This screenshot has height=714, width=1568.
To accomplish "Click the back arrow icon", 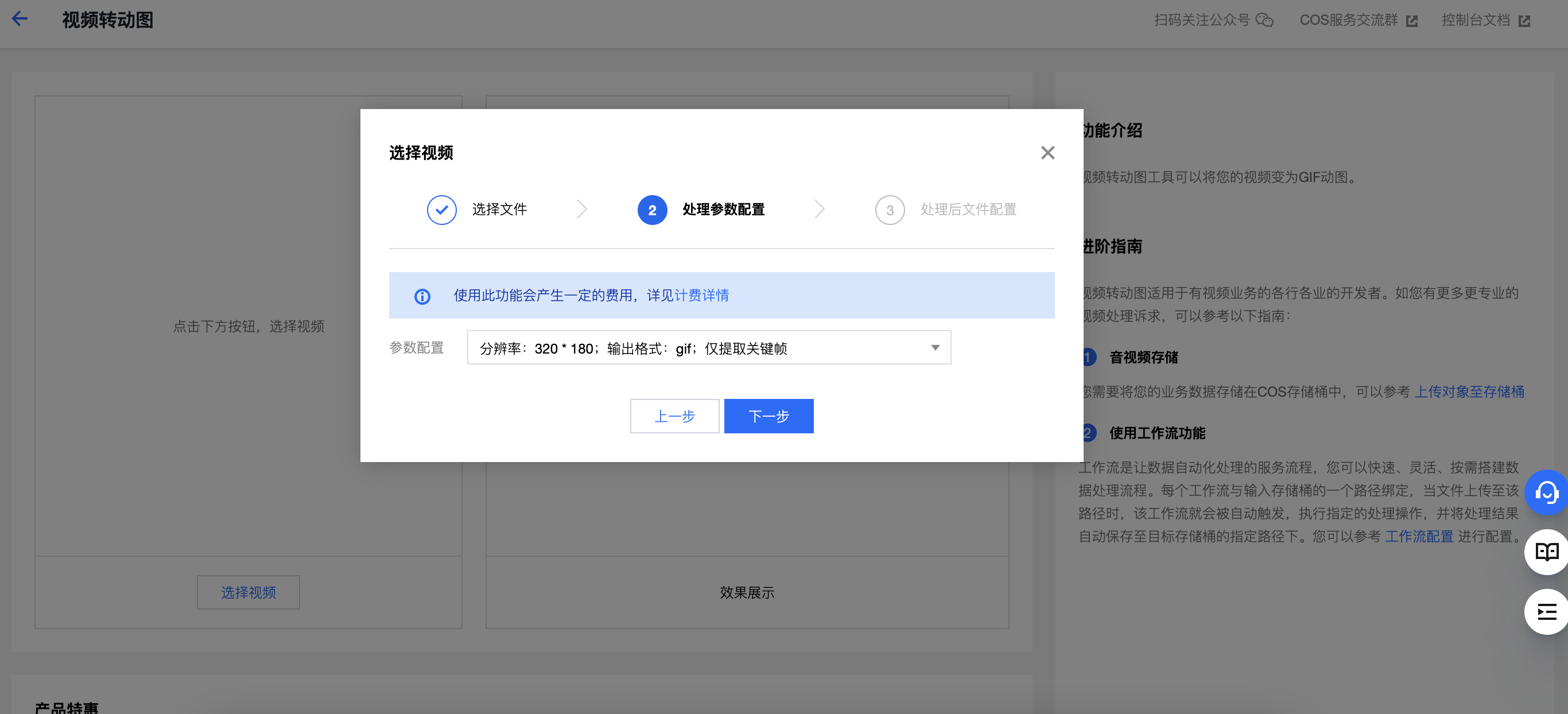I will point(20,19).
